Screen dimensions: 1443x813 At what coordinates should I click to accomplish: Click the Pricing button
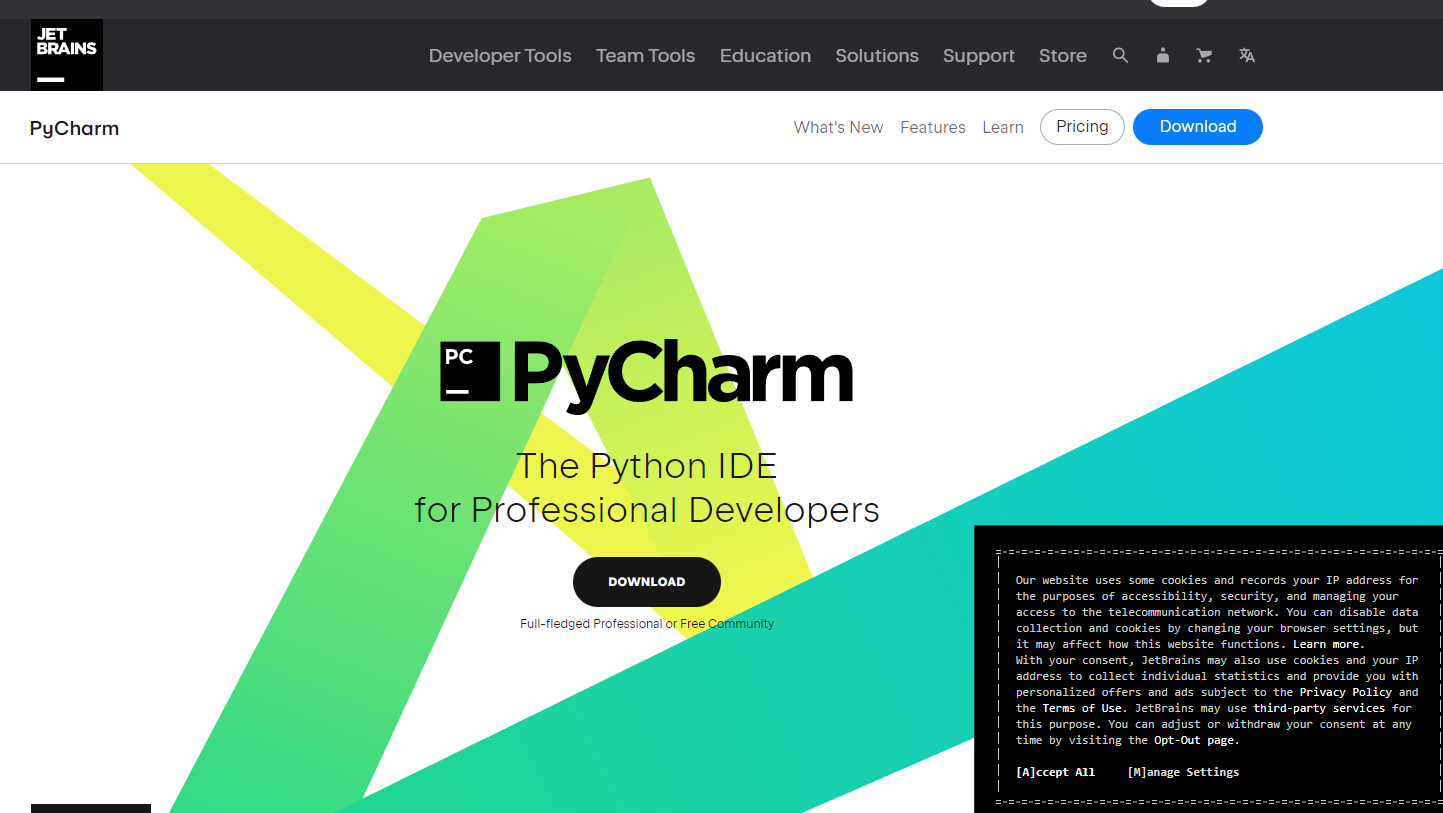click(1082, 127)
